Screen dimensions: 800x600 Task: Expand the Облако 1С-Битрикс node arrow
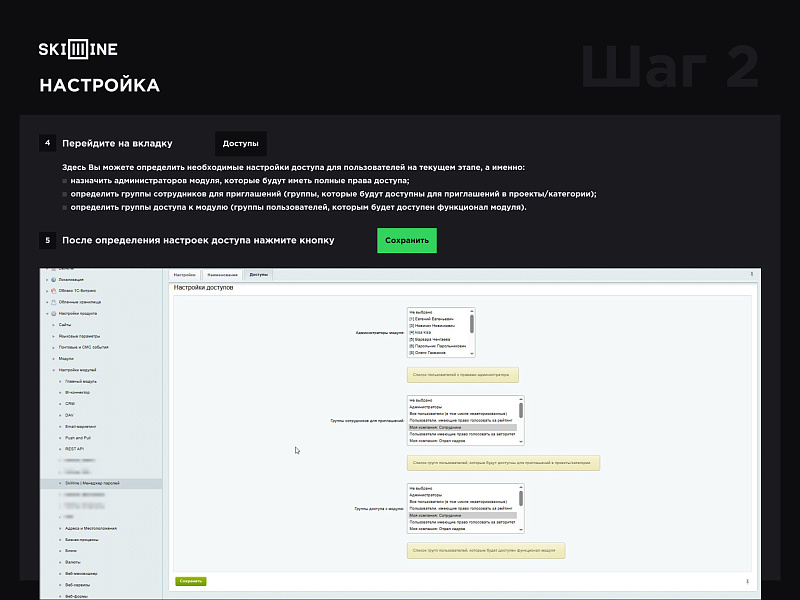47,291
